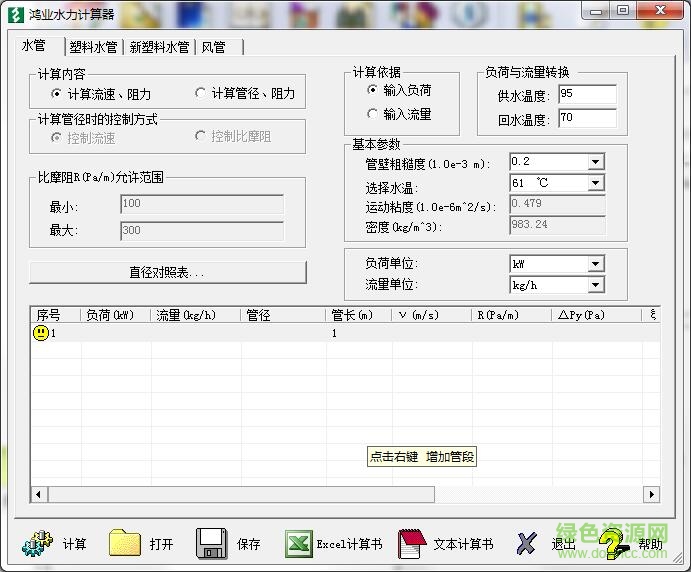Click the 退出 exit X icon

[527, 543]
